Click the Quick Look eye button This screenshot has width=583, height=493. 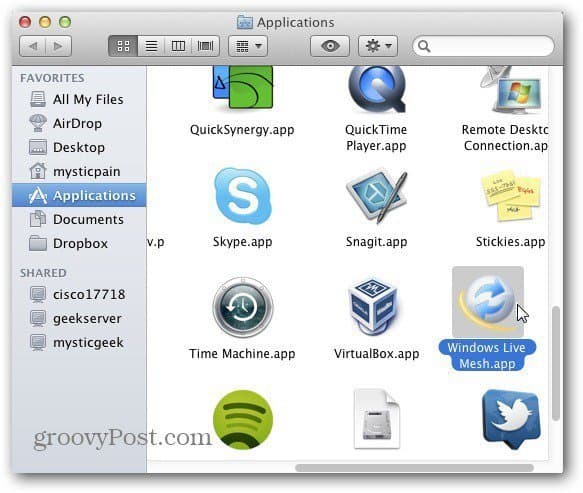coord(330,46)
